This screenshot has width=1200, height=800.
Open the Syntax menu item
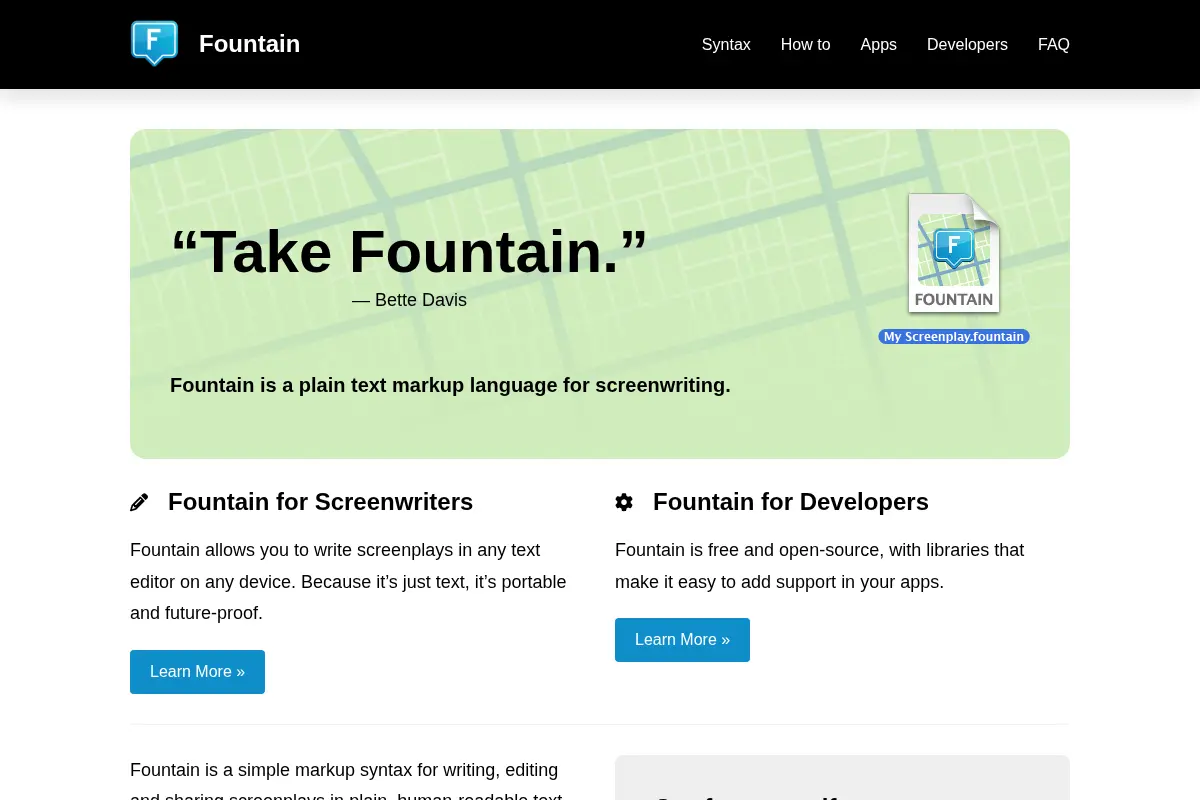coord(726,44)
